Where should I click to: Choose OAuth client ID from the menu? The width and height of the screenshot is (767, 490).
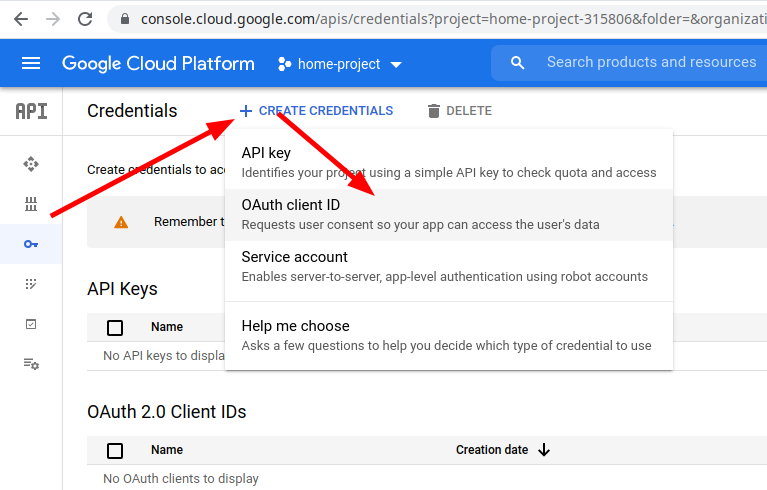point(449,215)
